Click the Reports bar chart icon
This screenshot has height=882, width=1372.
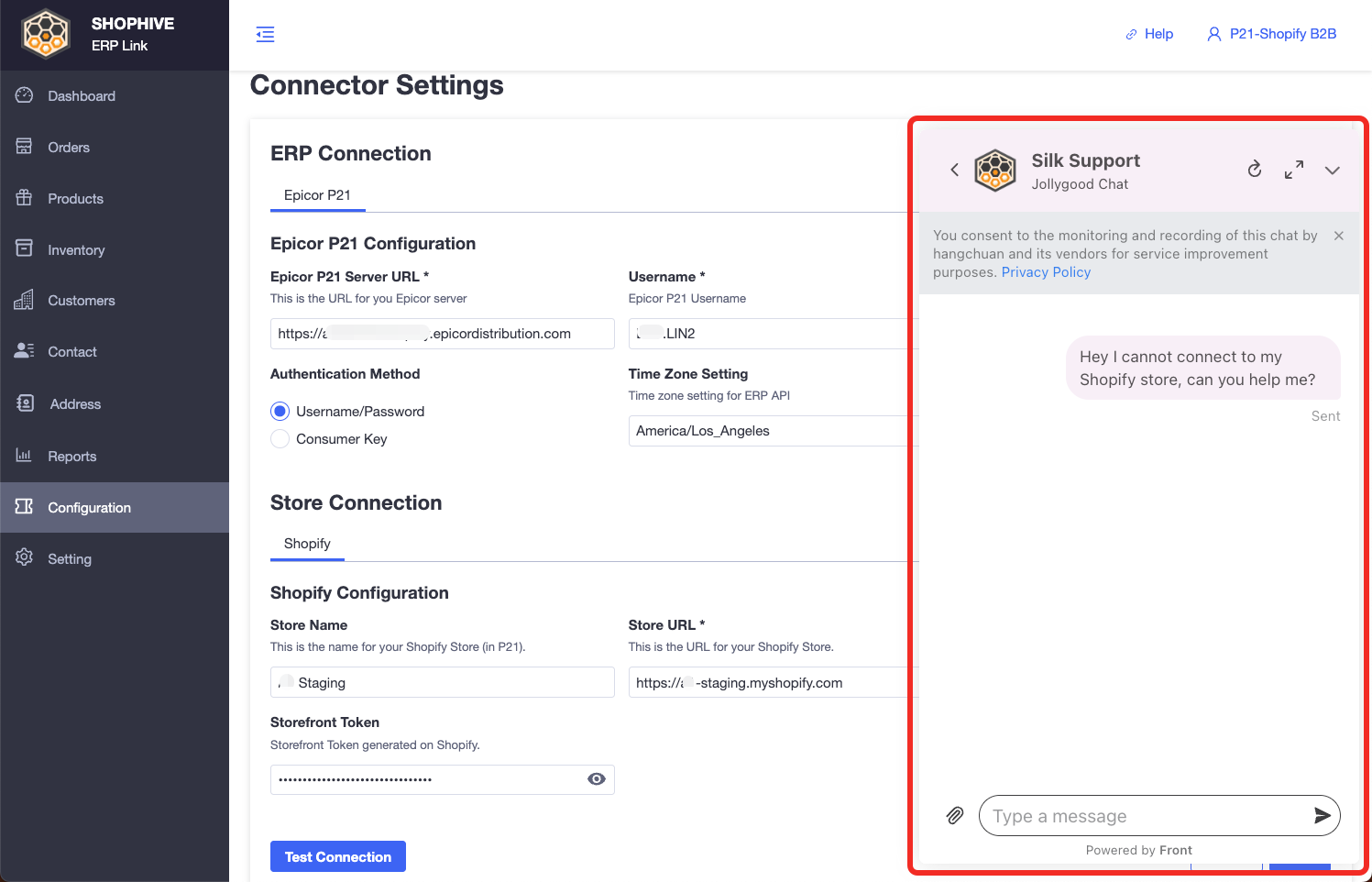(25, 456)
